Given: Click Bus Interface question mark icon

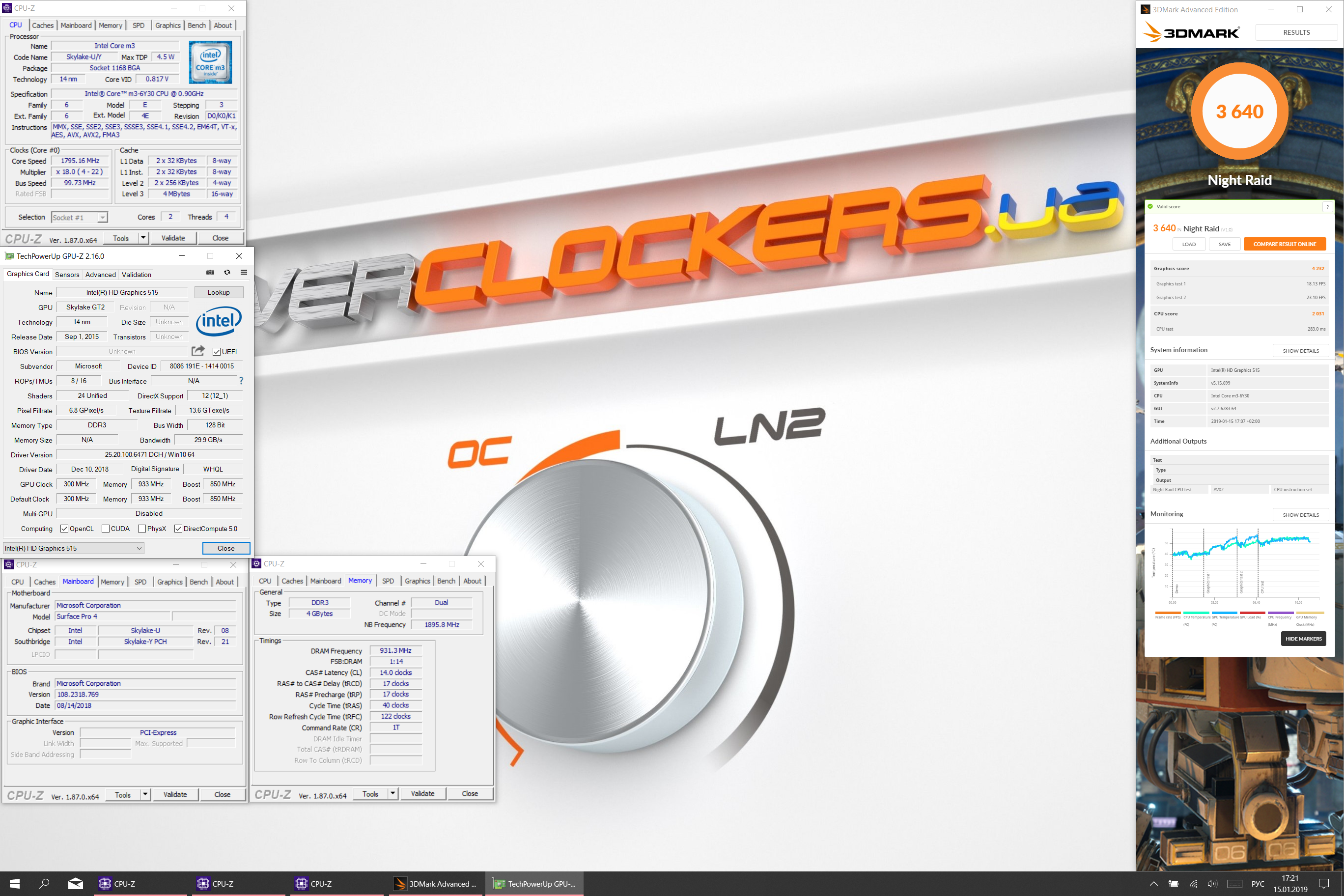Looking at the screenshot, I should click(x=241, y=381).
